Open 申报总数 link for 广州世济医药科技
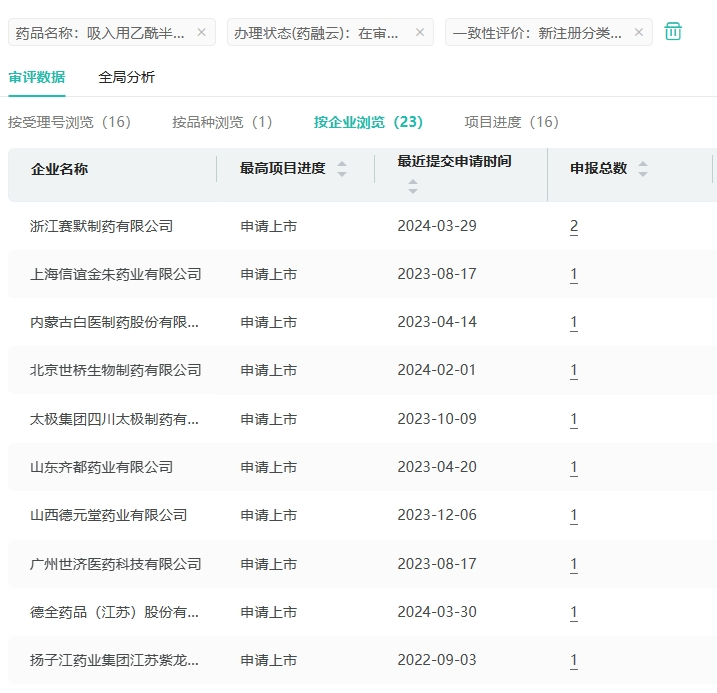 click(x=574, y=564)
